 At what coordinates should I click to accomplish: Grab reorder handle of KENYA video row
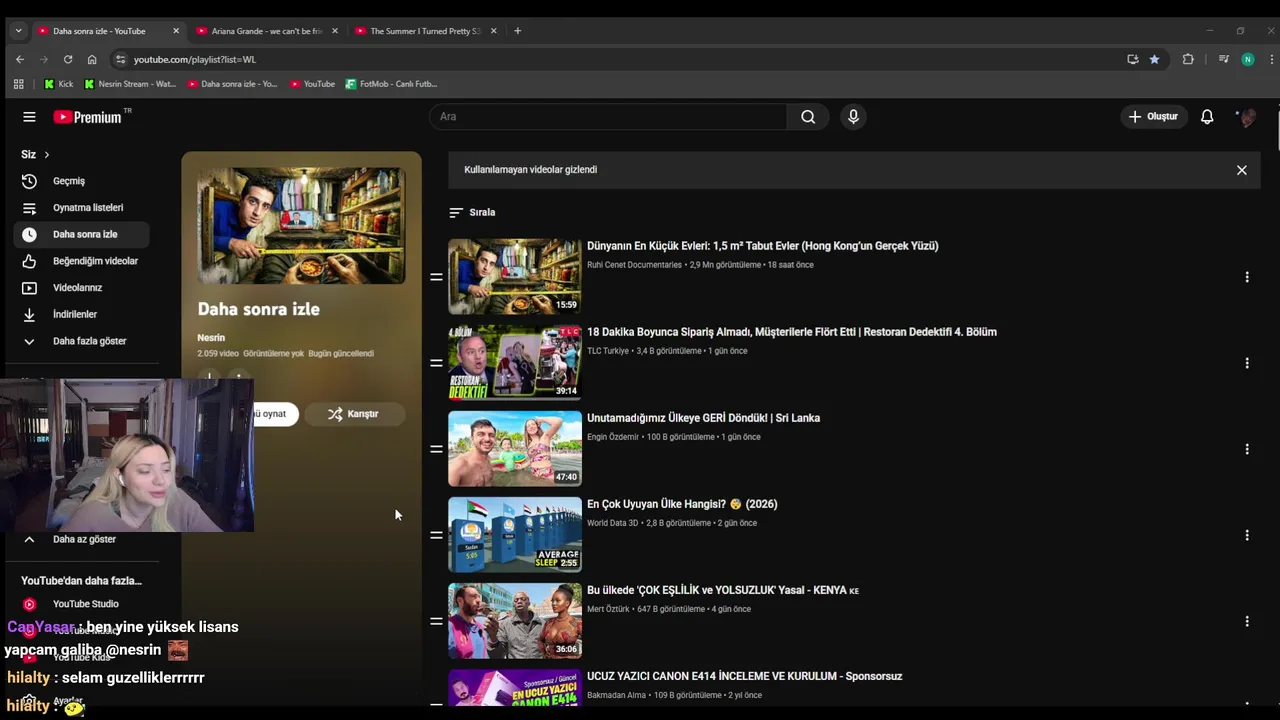tap(436, 621)
